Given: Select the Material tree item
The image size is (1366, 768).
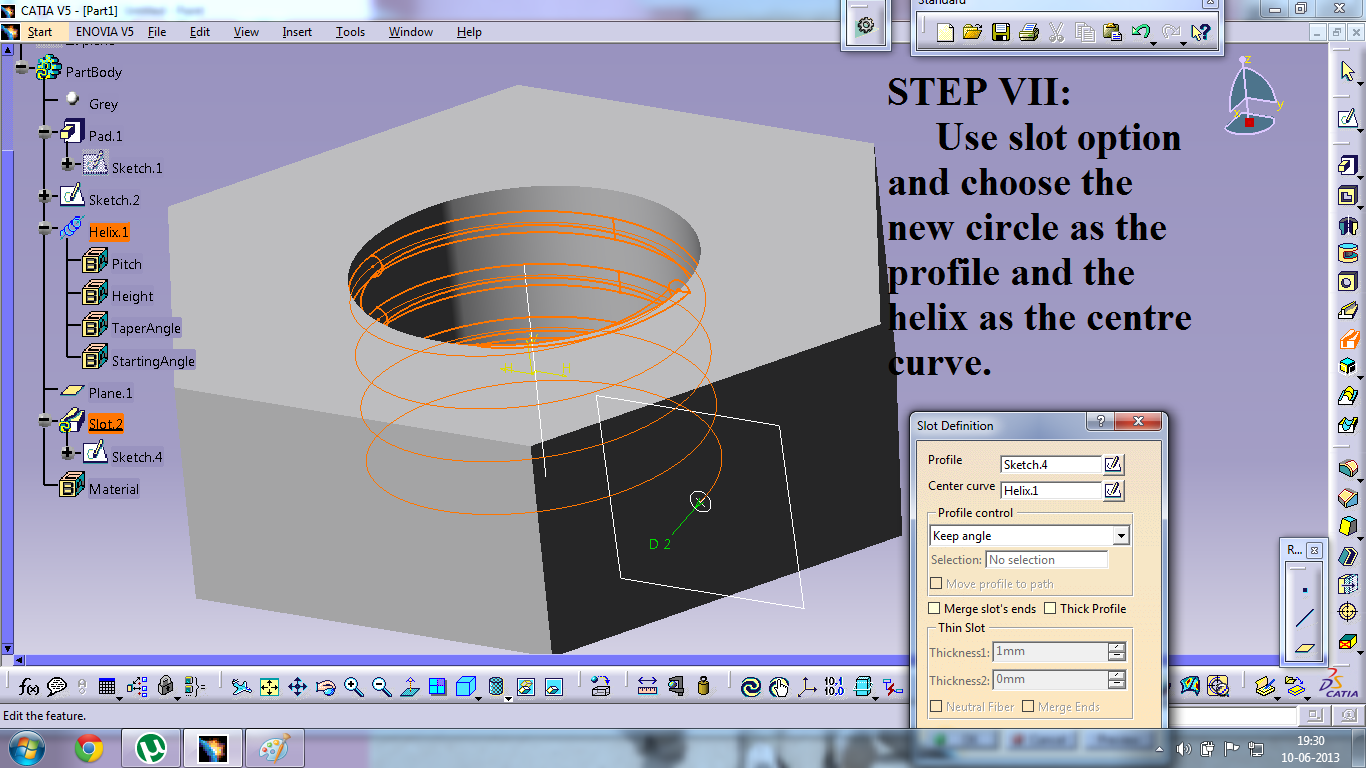Looking at the screenshot, I should pyautogui.click(x=114, y=489).
